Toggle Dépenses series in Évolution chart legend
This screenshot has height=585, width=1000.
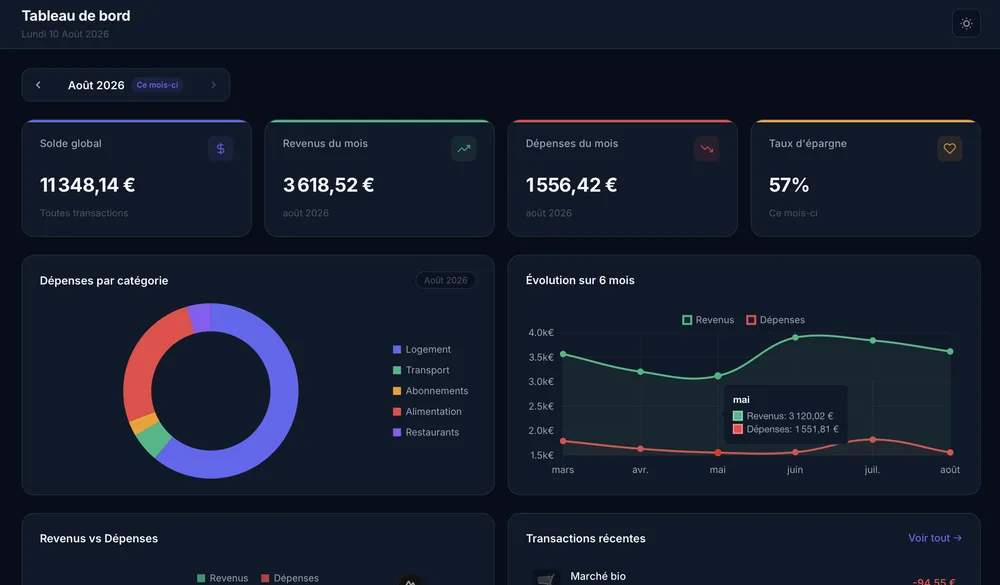point(776,320)
